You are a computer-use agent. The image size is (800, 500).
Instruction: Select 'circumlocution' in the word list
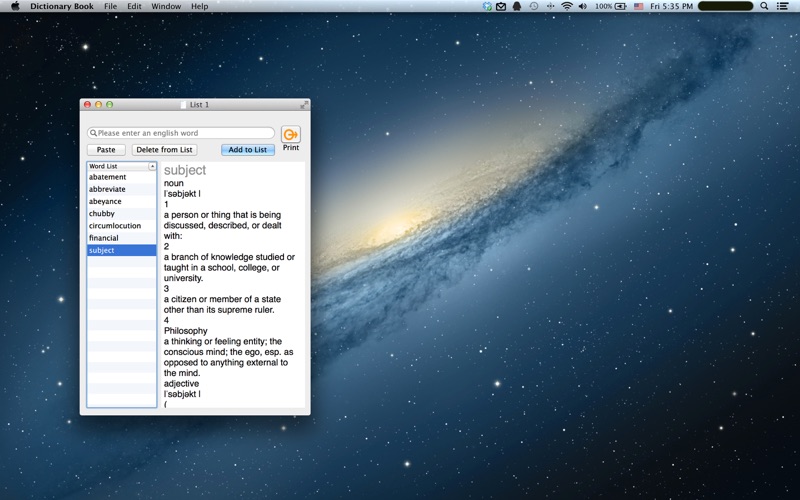(x=115, y=226)
